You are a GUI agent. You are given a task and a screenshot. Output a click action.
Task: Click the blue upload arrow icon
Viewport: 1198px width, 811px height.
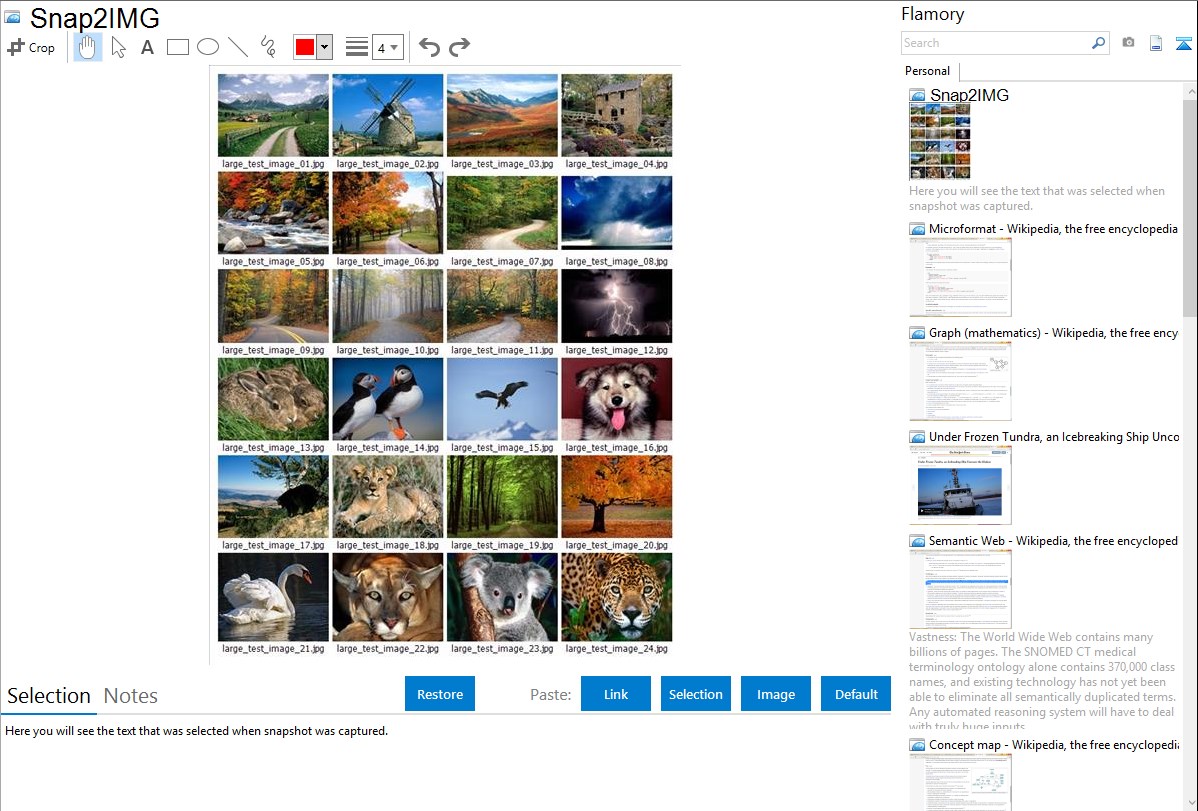click(1183, 43)
